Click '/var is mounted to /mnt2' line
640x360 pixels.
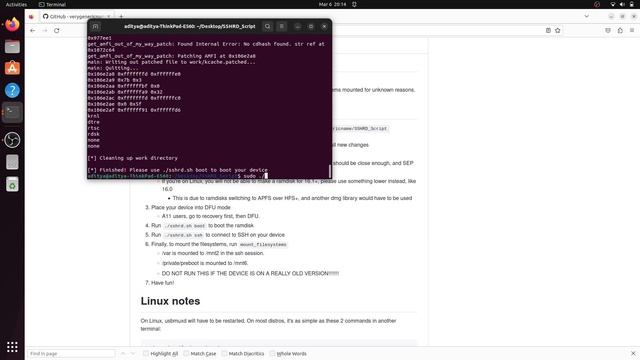(x=213, y=253)
